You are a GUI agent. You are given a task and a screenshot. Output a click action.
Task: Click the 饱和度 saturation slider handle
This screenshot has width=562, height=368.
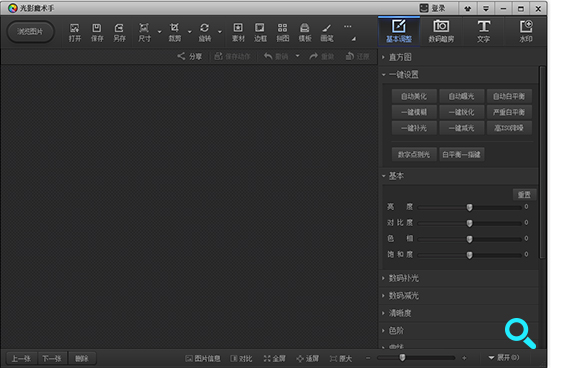point(470,255)
